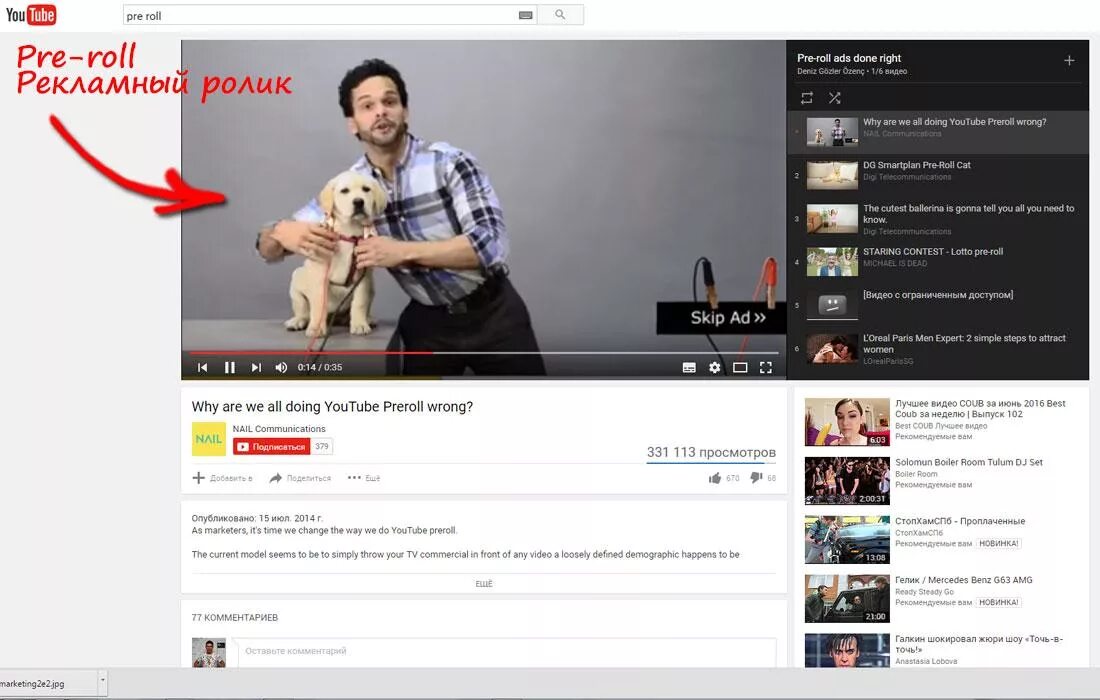This screenshot has width=1100, height=700.
Task: Like the video with thumbs-up icon
Action: click(715, 478)
